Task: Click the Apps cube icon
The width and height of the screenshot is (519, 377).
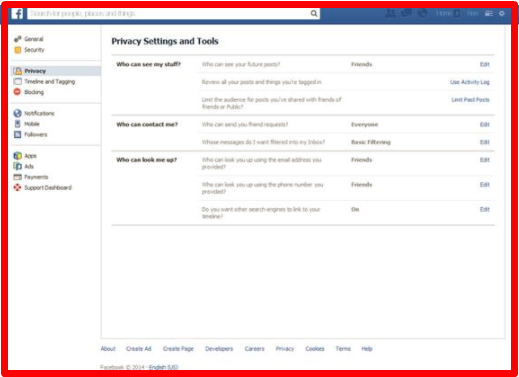Action: click(x=18, y=156)
